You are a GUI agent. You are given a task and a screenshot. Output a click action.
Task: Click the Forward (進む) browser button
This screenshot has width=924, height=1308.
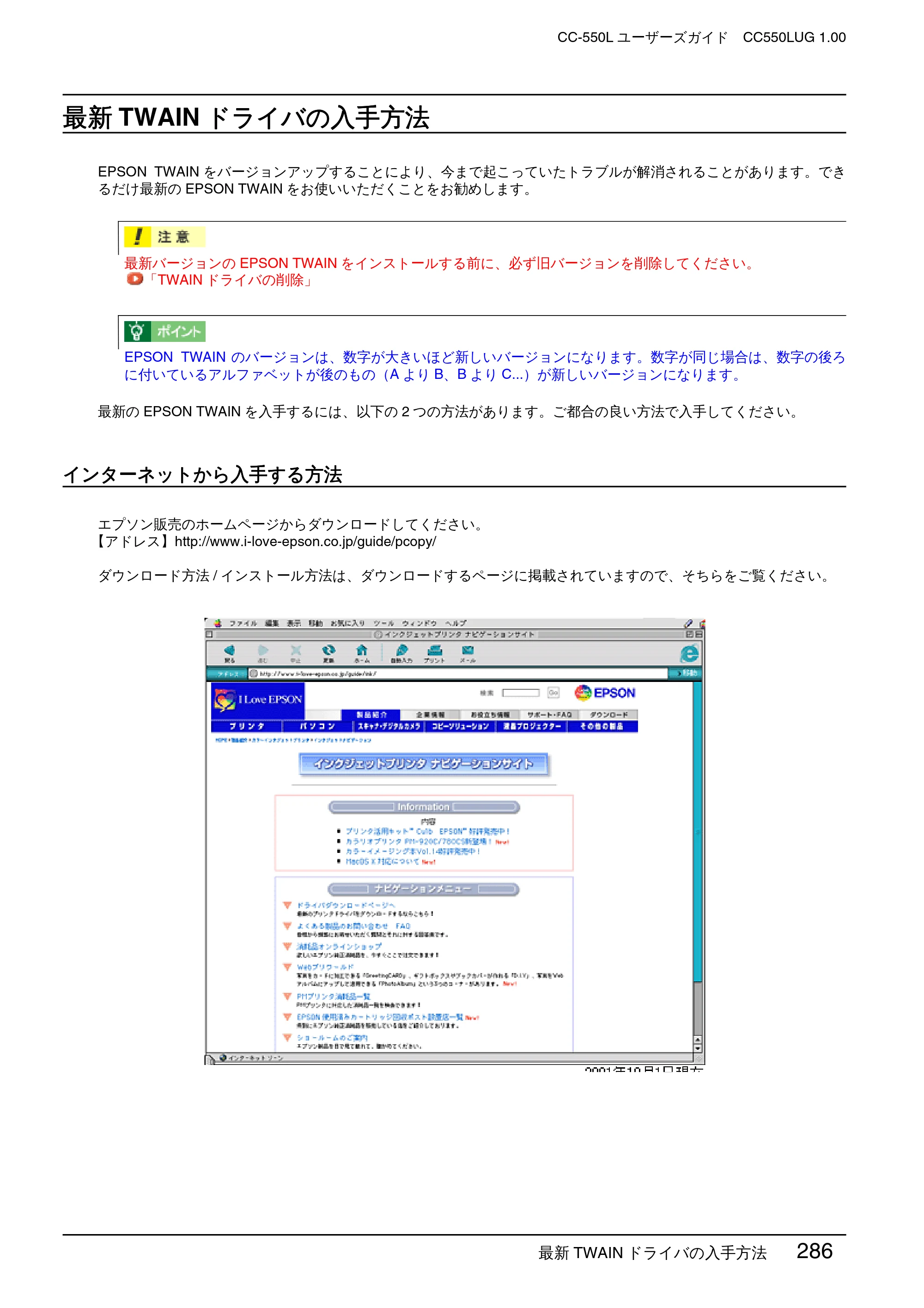262,653
